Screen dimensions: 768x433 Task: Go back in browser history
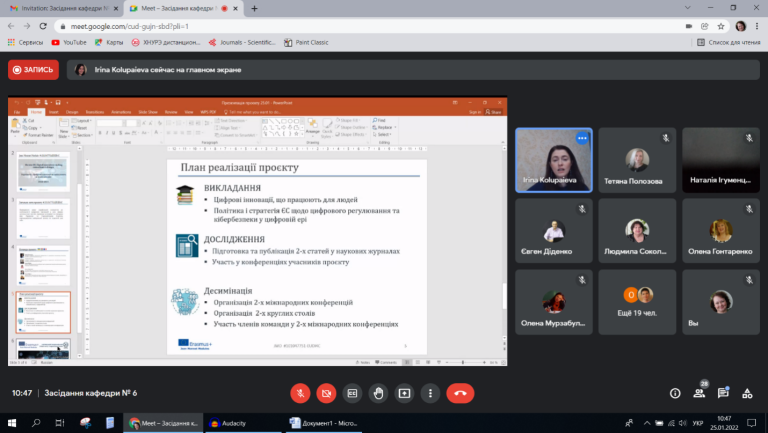11,26
